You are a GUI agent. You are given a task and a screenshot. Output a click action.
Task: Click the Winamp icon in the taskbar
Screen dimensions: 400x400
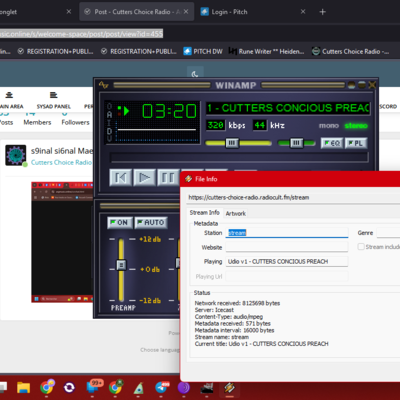pos(229,387)
